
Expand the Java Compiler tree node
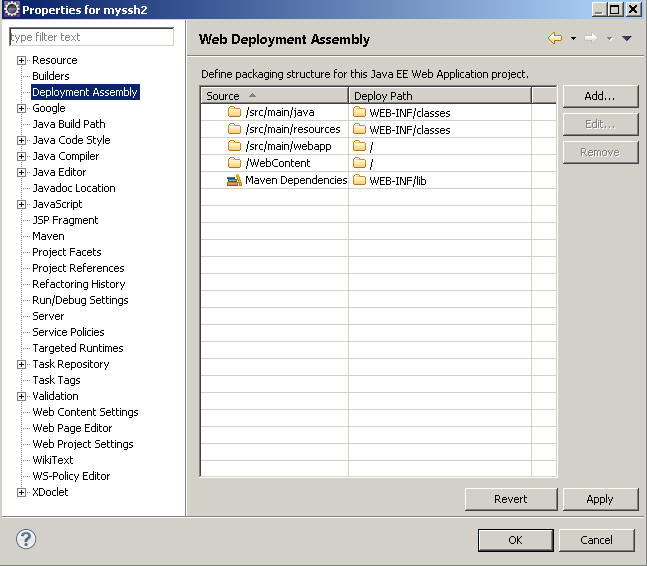[x=22, y=156]
